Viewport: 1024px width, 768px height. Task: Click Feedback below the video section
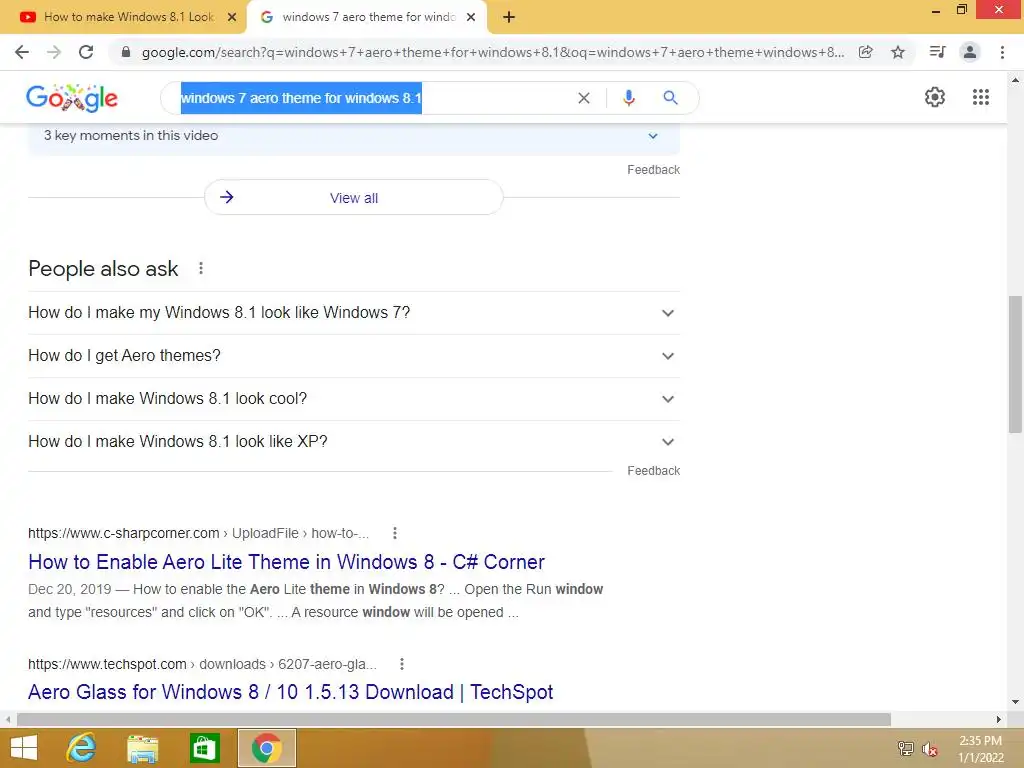click(x=653, y=170)
